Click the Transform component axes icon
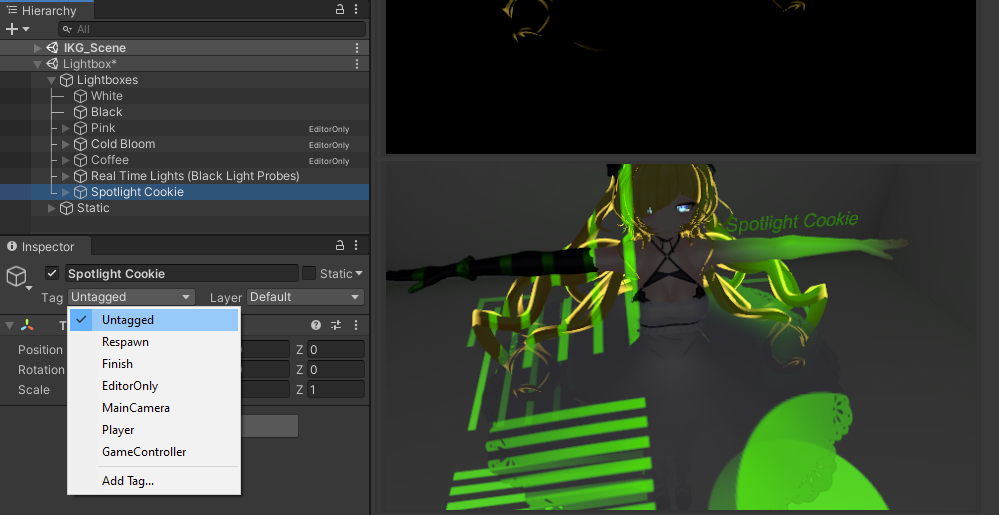Screen dimensions: 999x515 pyautogui.click(x=27, y=325)
